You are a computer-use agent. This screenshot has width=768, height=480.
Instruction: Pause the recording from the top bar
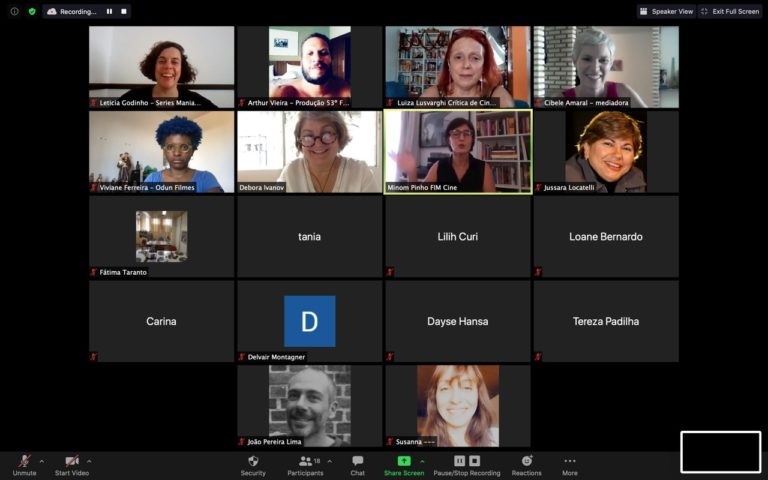click(x=110, y=12)
